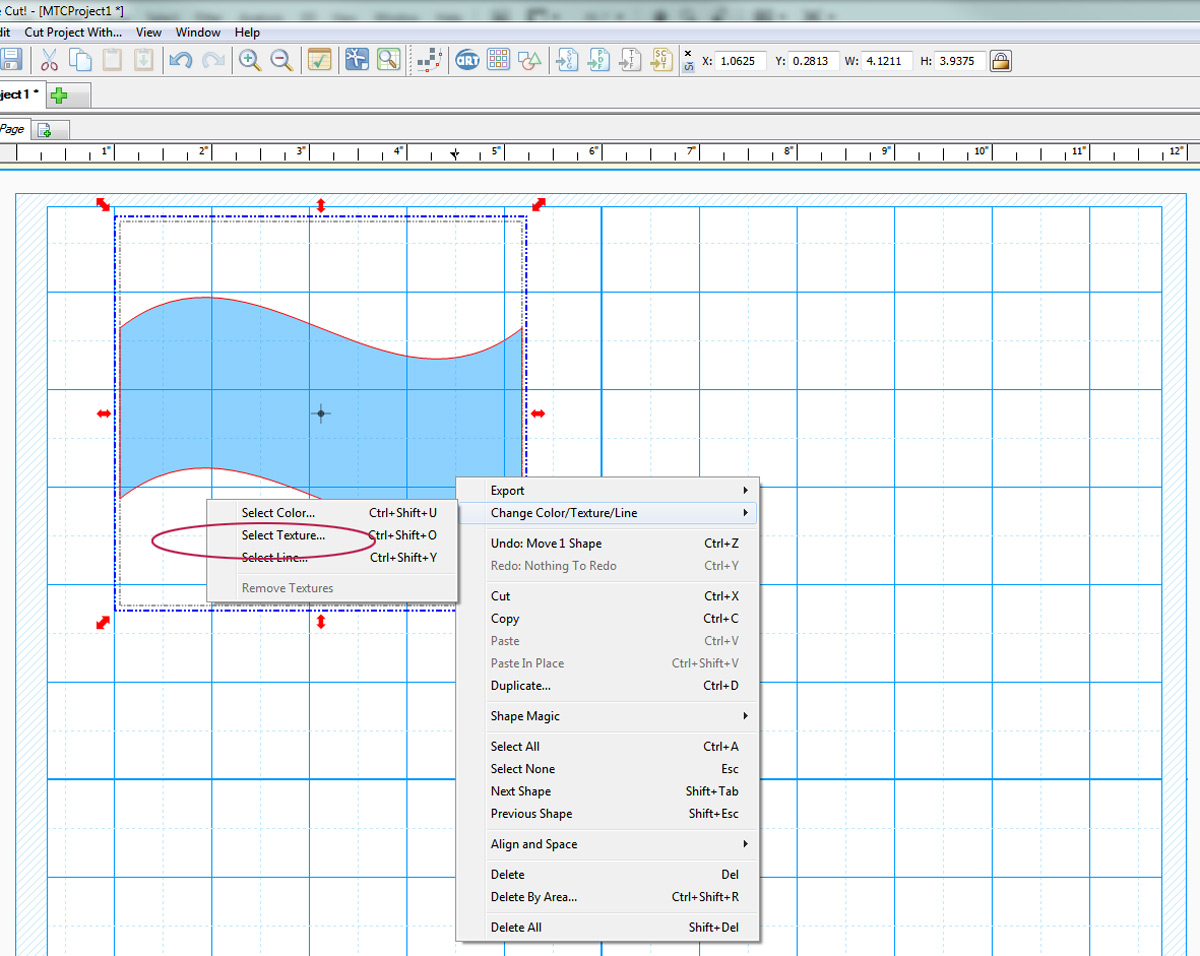
Task: Click Delete By Area... in context menu
Action: [x=533, y=897]
